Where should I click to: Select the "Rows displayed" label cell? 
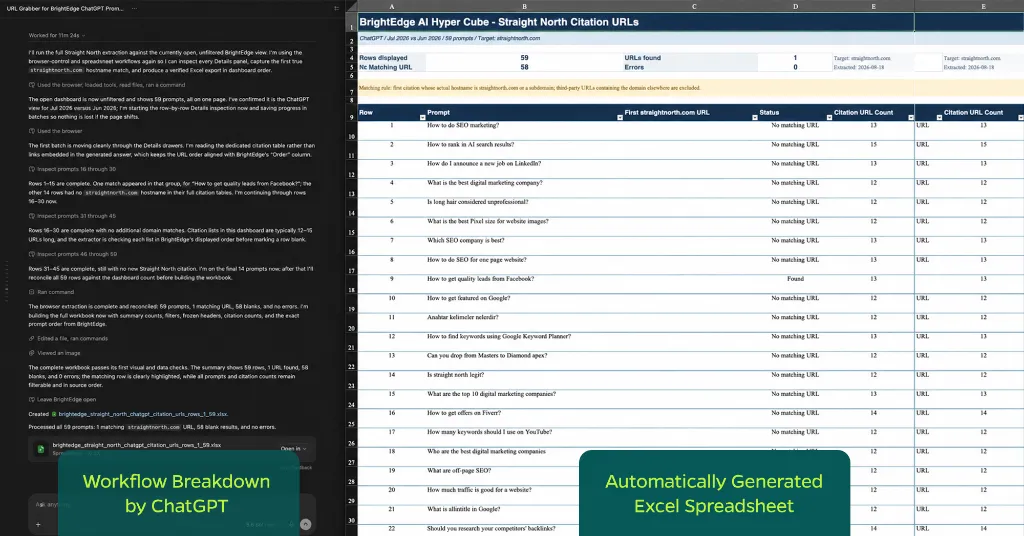point(392,57)
